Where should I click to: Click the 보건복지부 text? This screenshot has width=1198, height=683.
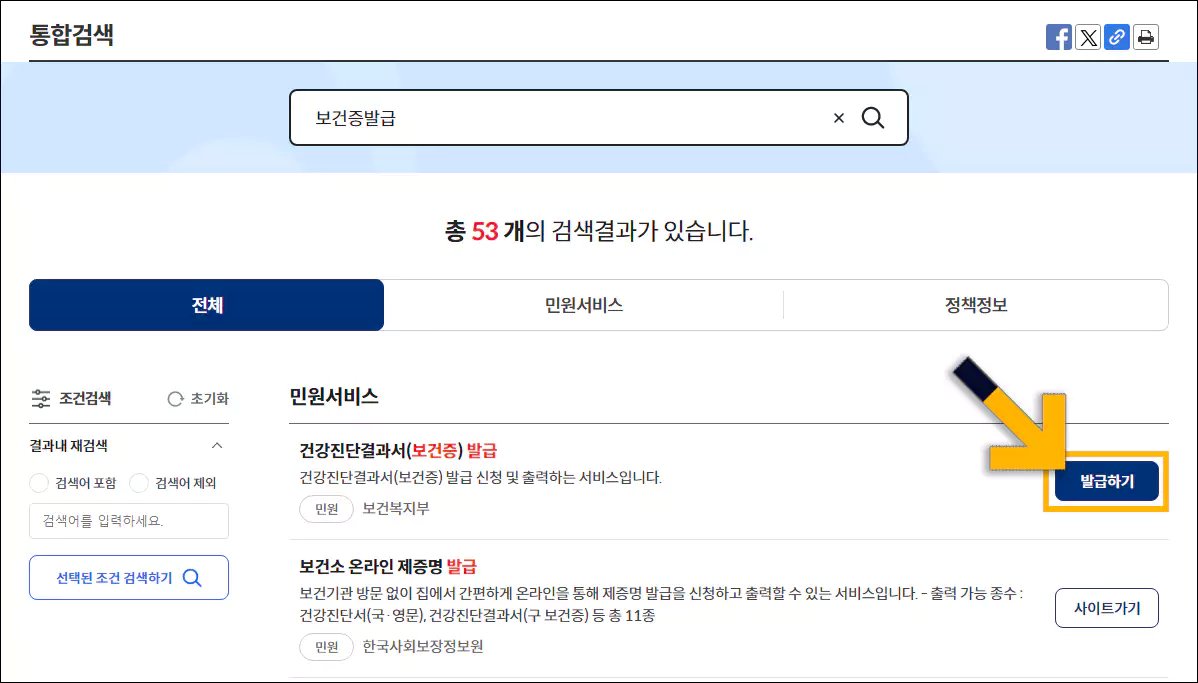(396, 509)
